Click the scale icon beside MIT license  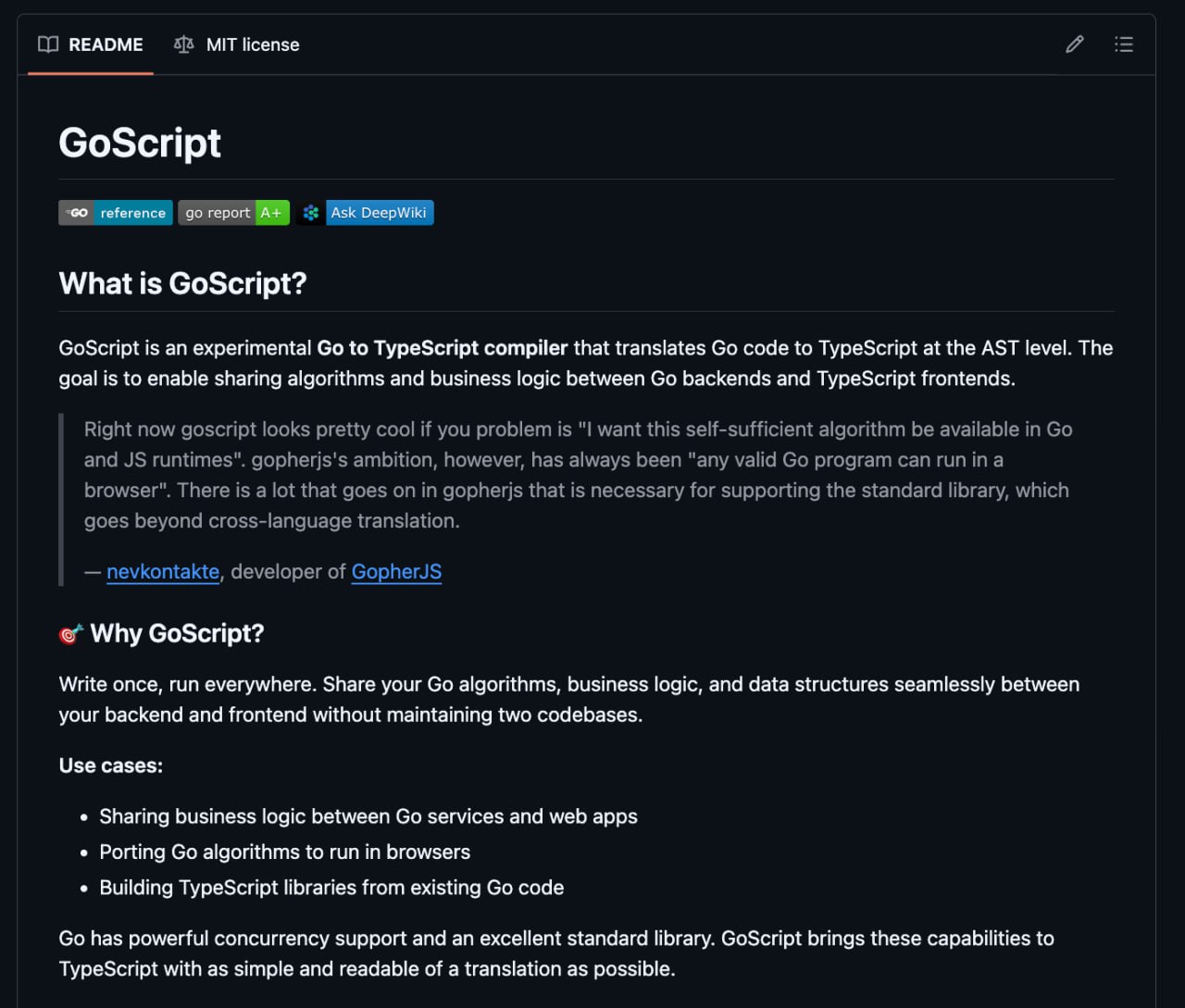tap(184, 44)
